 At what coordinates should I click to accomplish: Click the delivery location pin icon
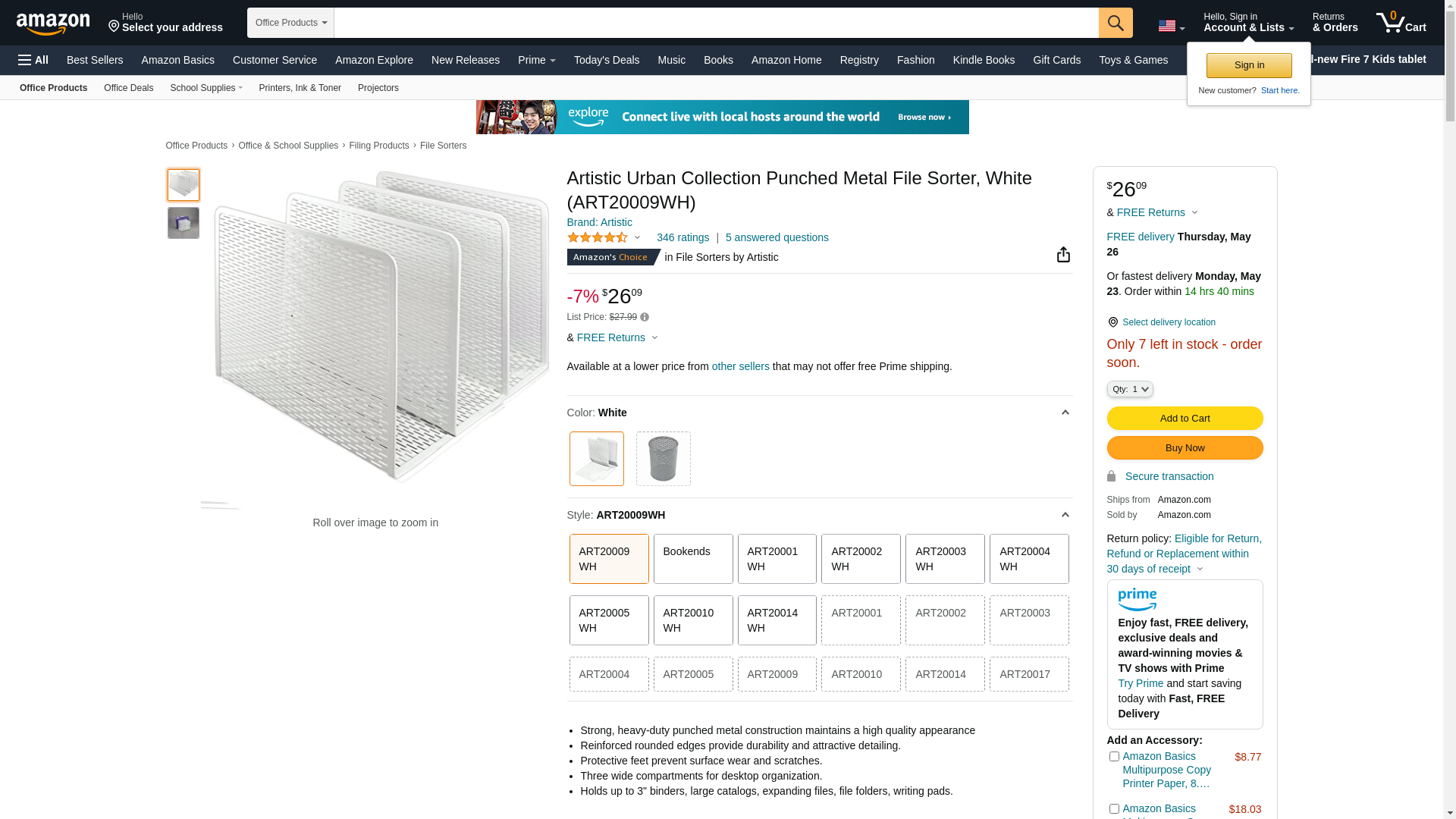click(x=1112, y=322)
